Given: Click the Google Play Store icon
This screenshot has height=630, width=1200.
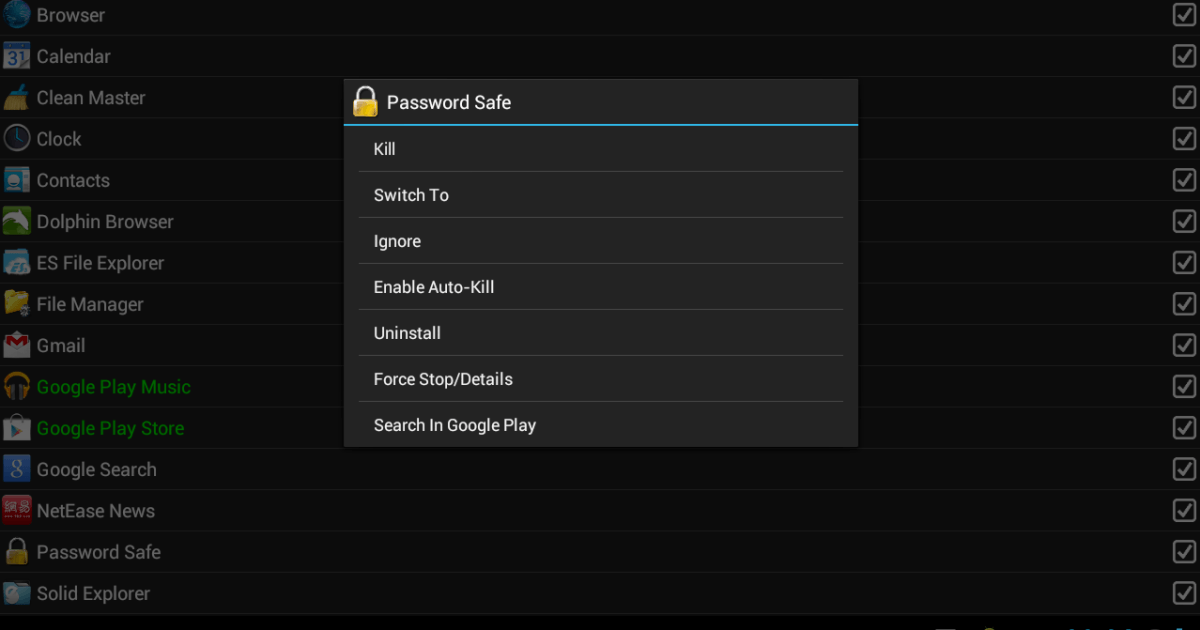Looking at the screenshot, I should click(x=16, y=427).
